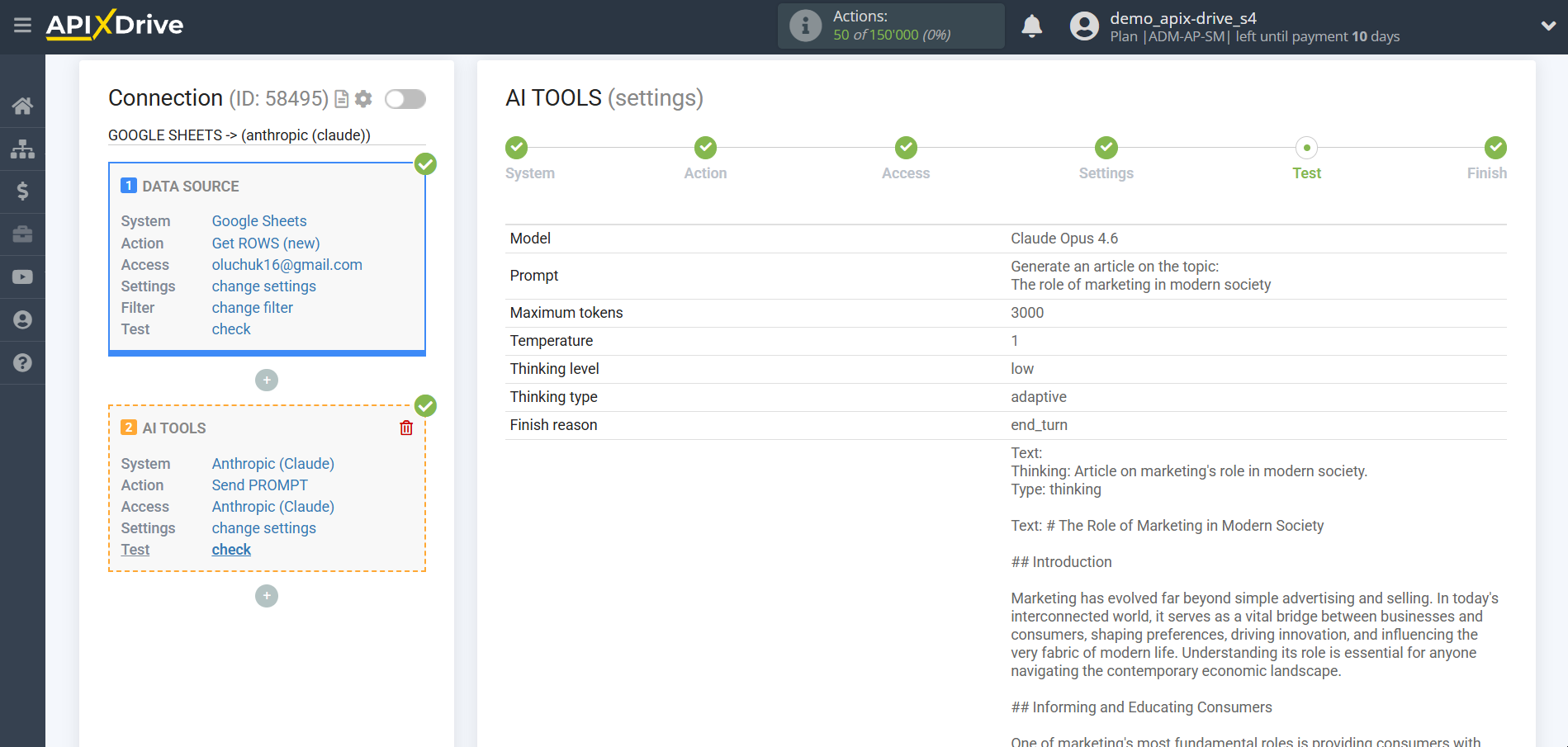Click the Maximum tokens value 3000
Viewport: 1568px width, 747px height.
point(1027,313)
